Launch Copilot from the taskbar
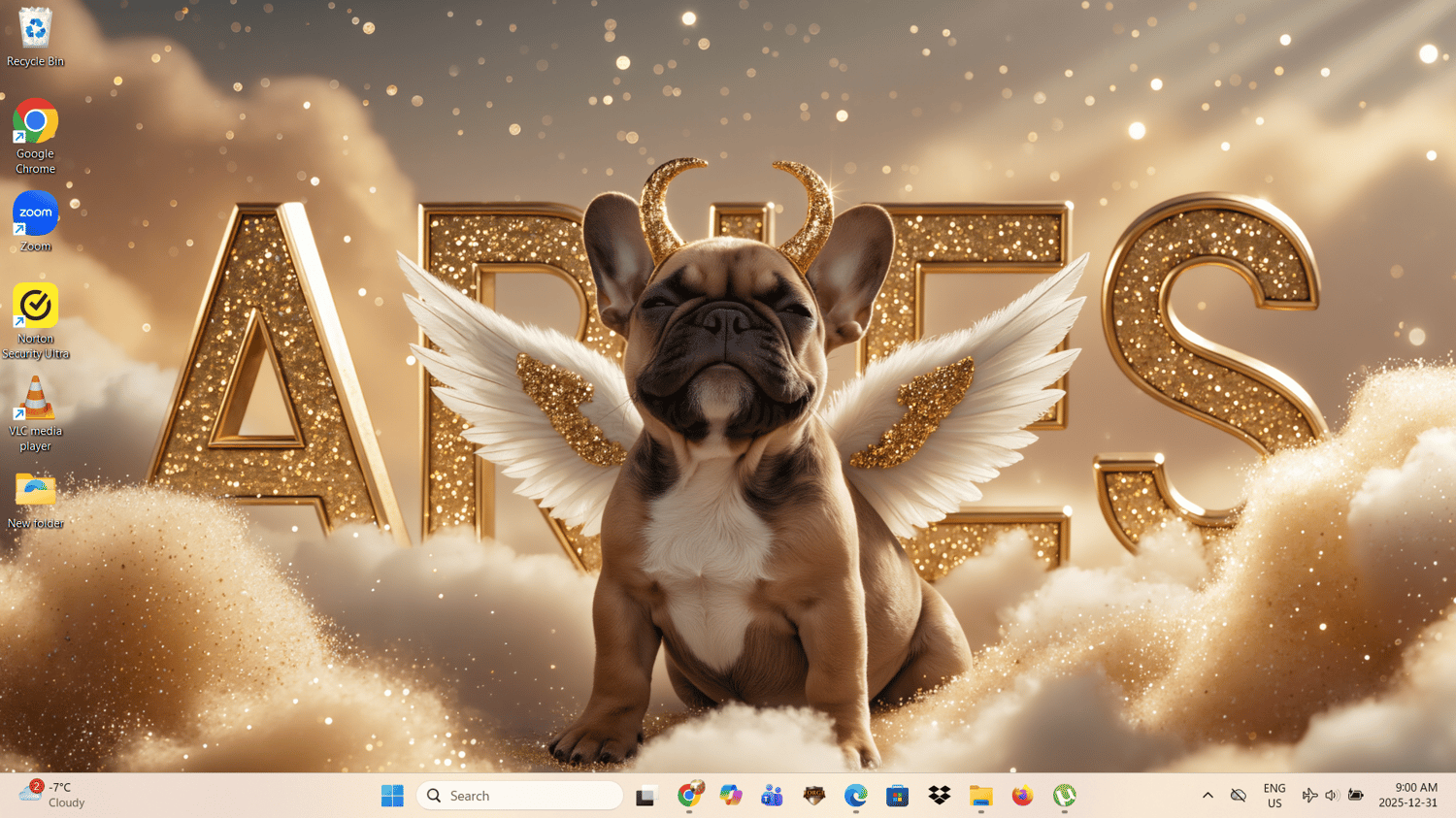The height and width of the screenshot is (818, 1456). [731, 796]
